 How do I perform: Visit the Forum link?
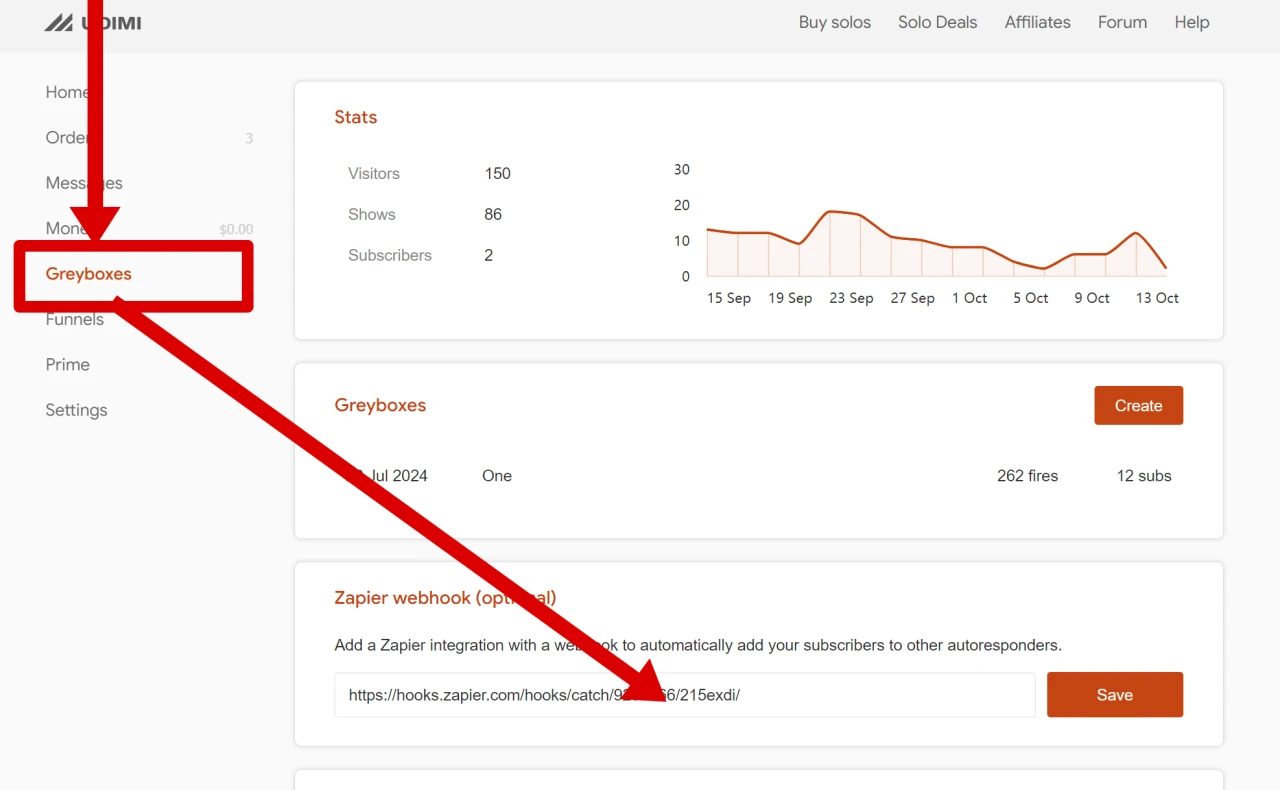1122,22
